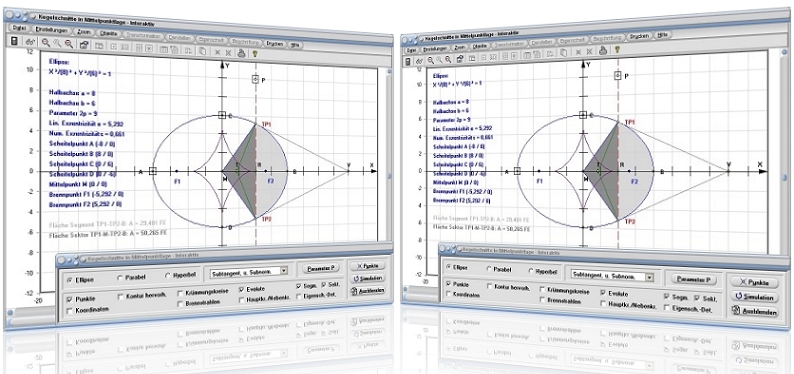Click the Ausblenden button in left panel
794x374 pixels.
[x=367, y=291]
